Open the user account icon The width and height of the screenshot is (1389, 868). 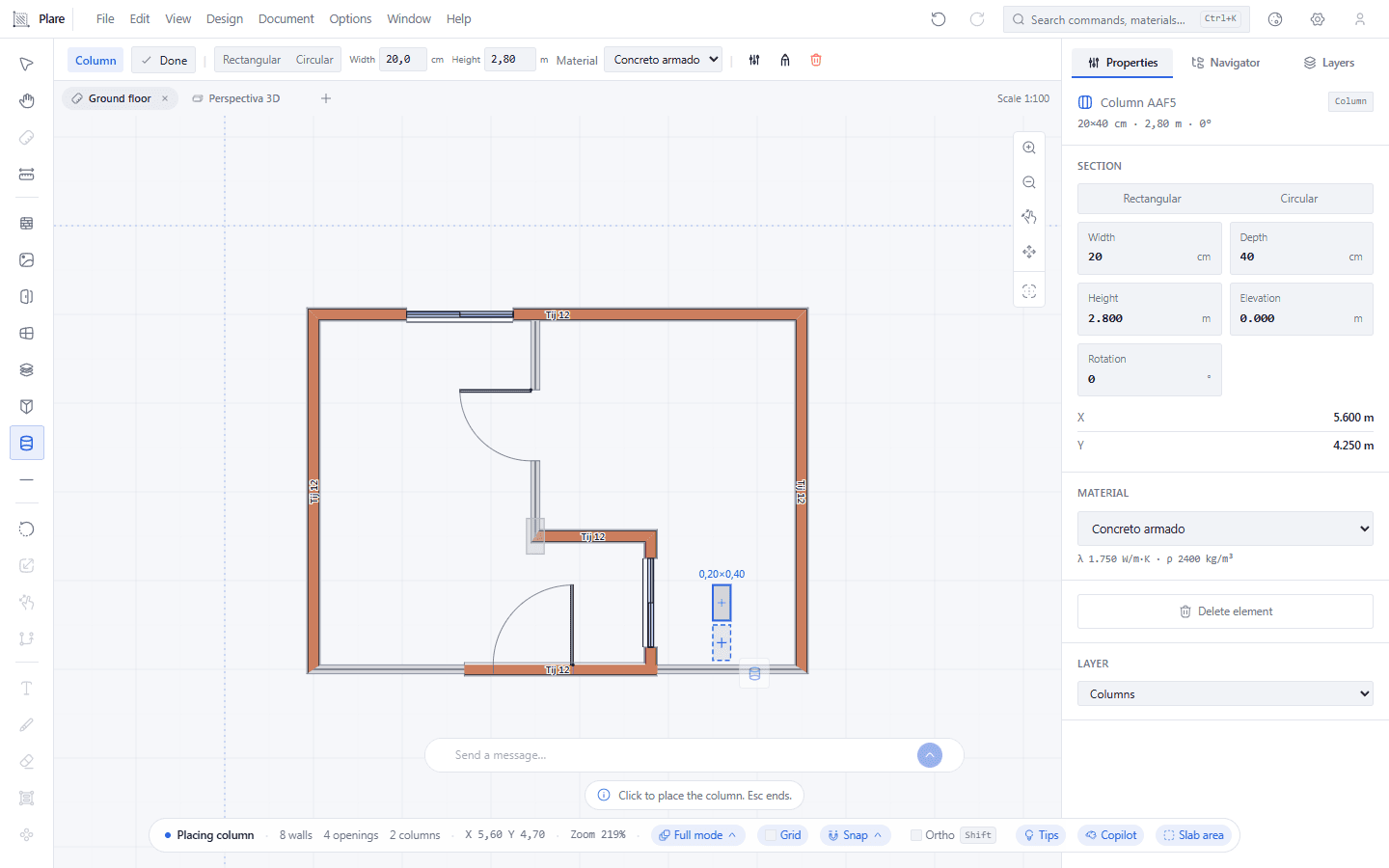(x=1360, y=19)
